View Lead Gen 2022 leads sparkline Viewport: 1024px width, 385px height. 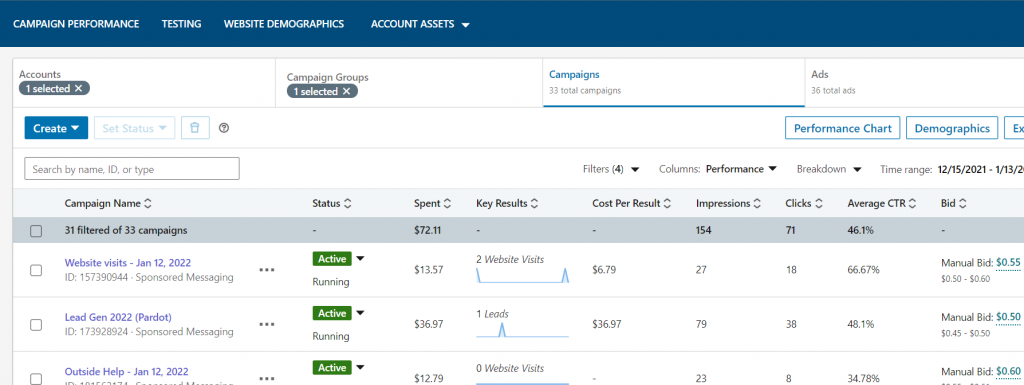click(522, 330)
